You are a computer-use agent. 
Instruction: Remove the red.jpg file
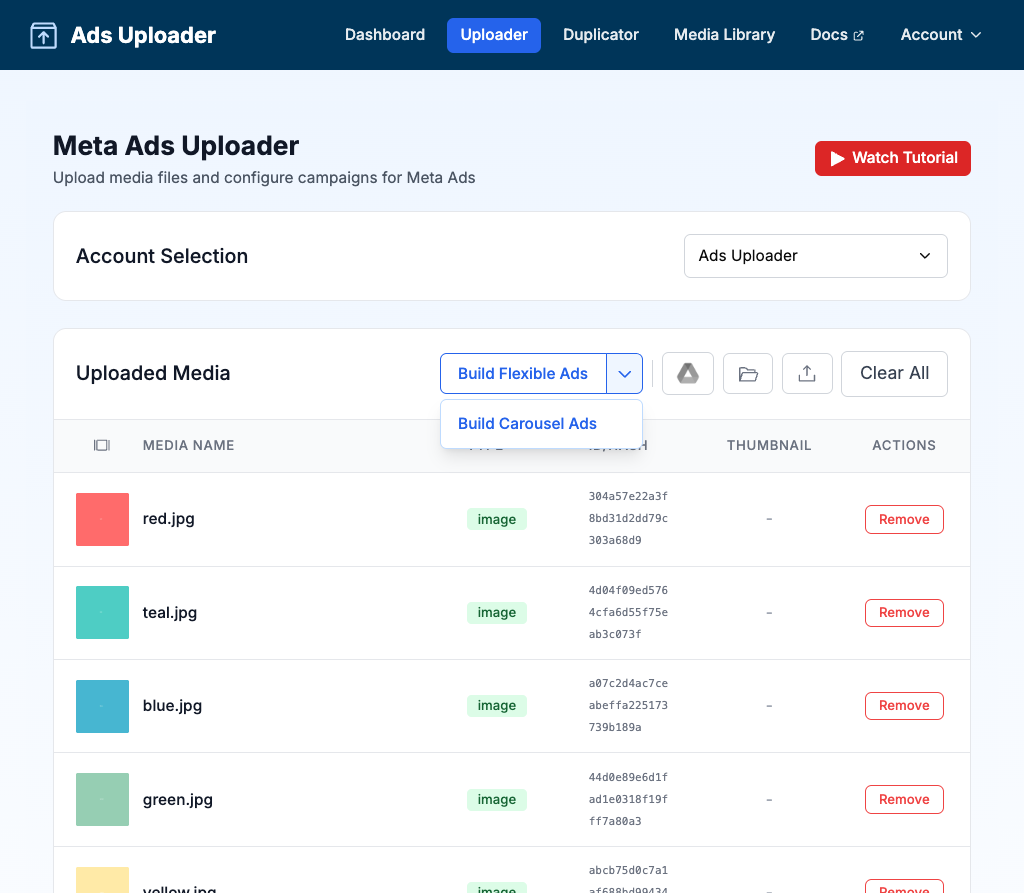904,519
